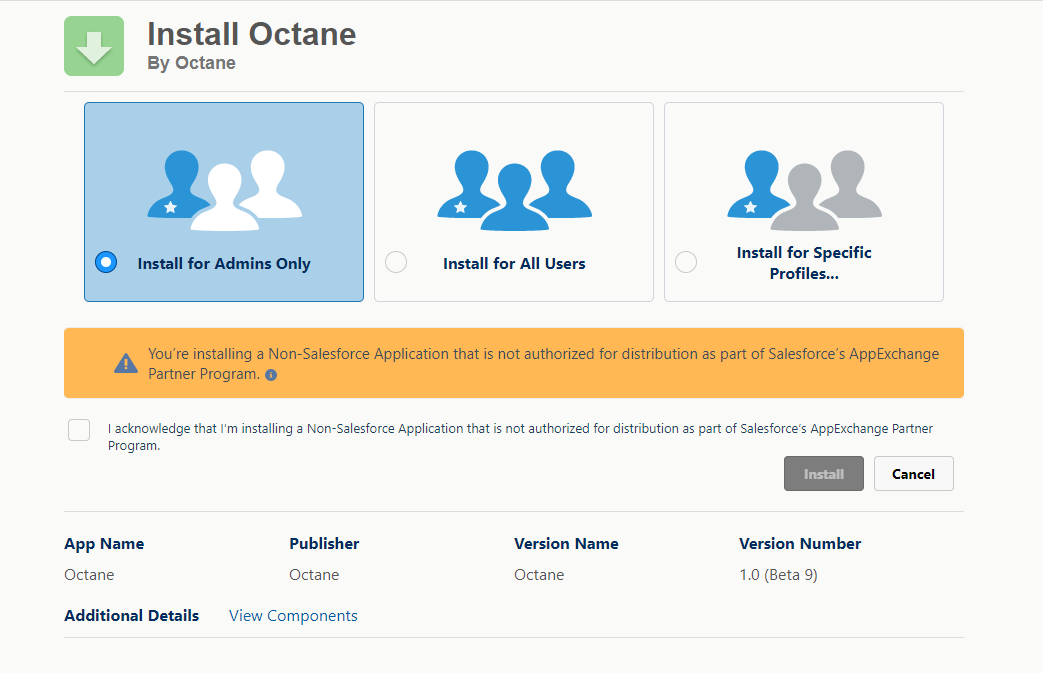Click the App Name column label
1043x673 pixels.
pos(104,543)
